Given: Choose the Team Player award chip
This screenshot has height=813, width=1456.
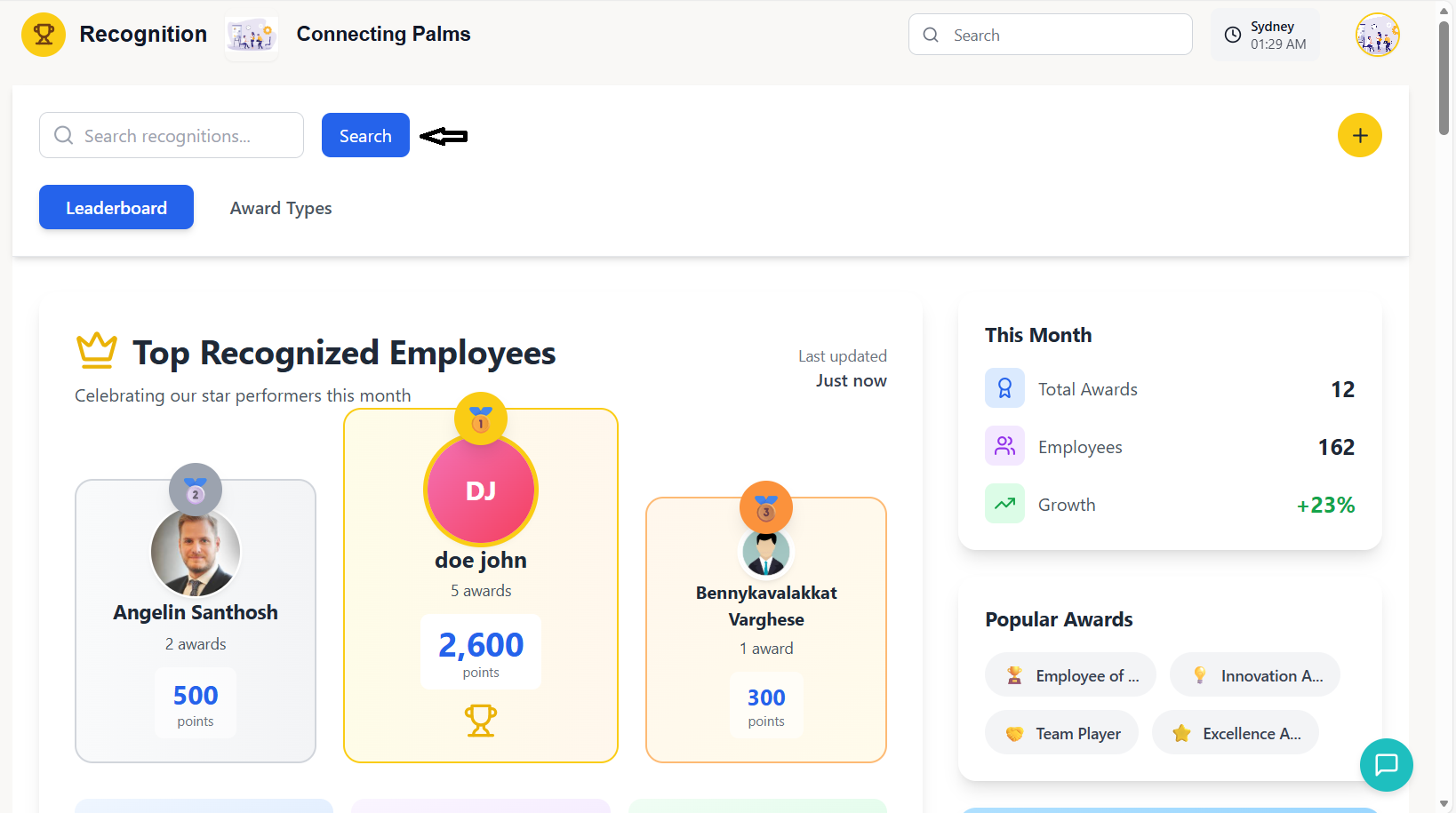Looking at the screenshot, I should [x=1061, y=733].
